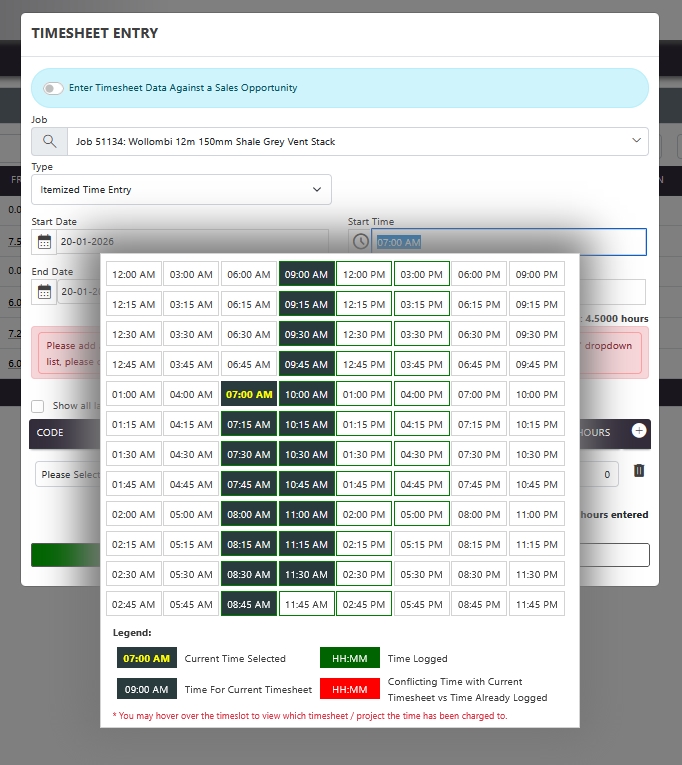This screenshot has height=765, width=682.
Task: Click the Start Time clock icon
Action: point(360,242)
